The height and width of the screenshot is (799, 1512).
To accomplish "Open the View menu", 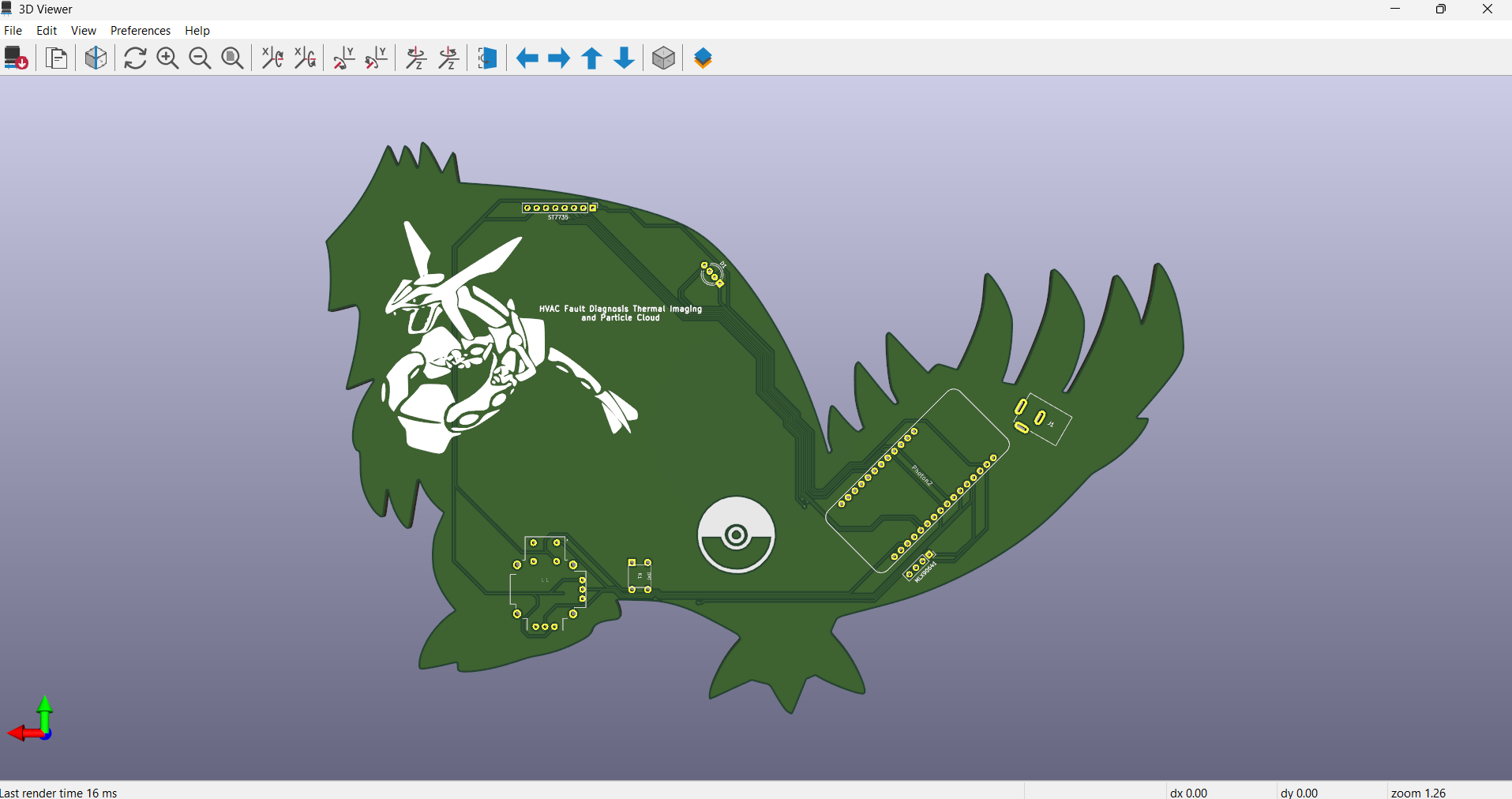I will [83, 30].
